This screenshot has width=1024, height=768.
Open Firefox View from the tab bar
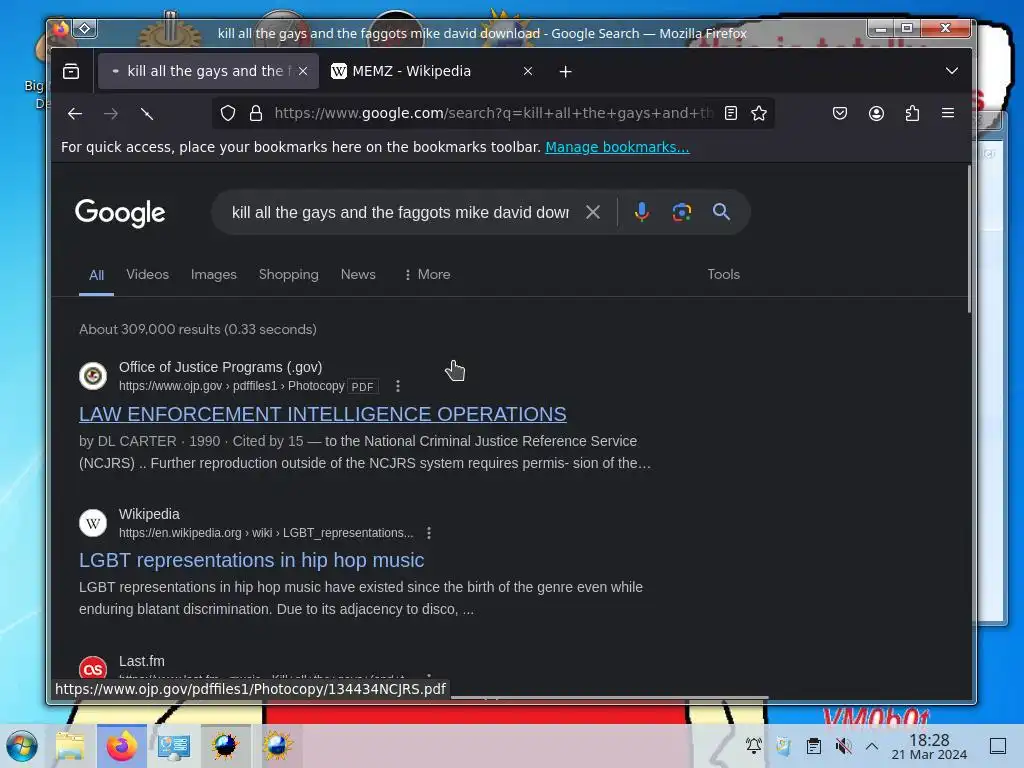click(71, 71)
